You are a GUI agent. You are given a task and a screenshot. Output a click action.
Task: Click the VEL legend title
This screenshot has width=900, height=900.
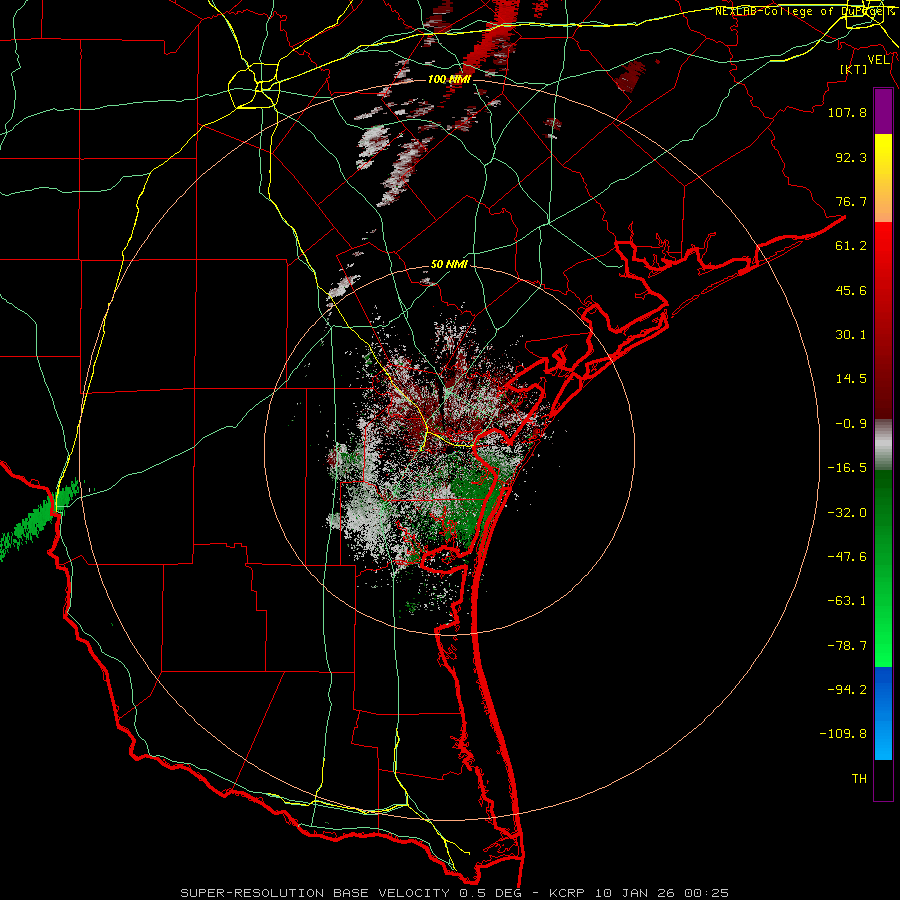pyautogui.click(x=878, y=60)
